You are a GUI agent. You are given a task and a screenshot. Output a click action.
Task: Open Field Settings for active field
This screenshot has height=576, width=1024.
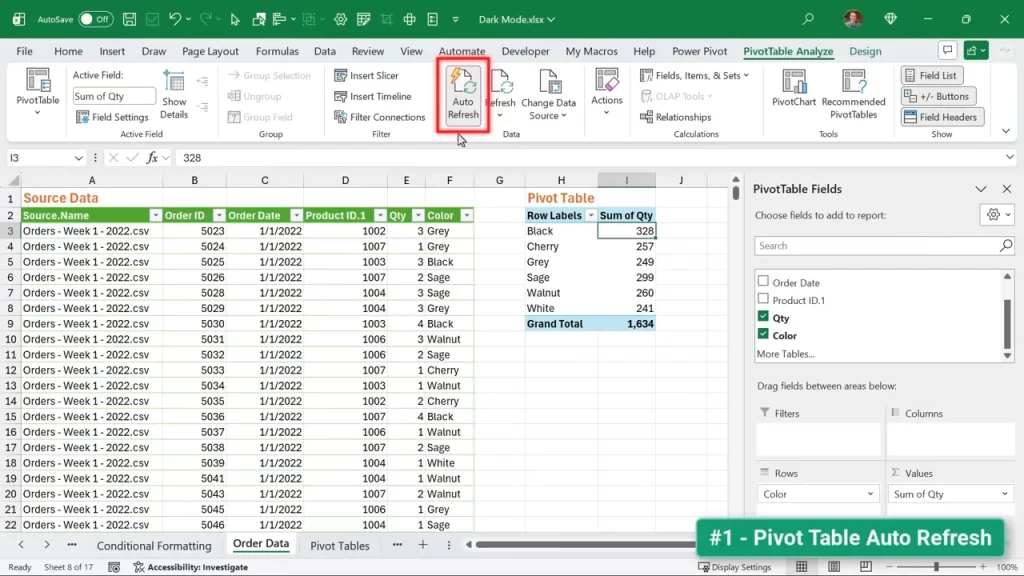pyautogui.click(x=112, y=117)
